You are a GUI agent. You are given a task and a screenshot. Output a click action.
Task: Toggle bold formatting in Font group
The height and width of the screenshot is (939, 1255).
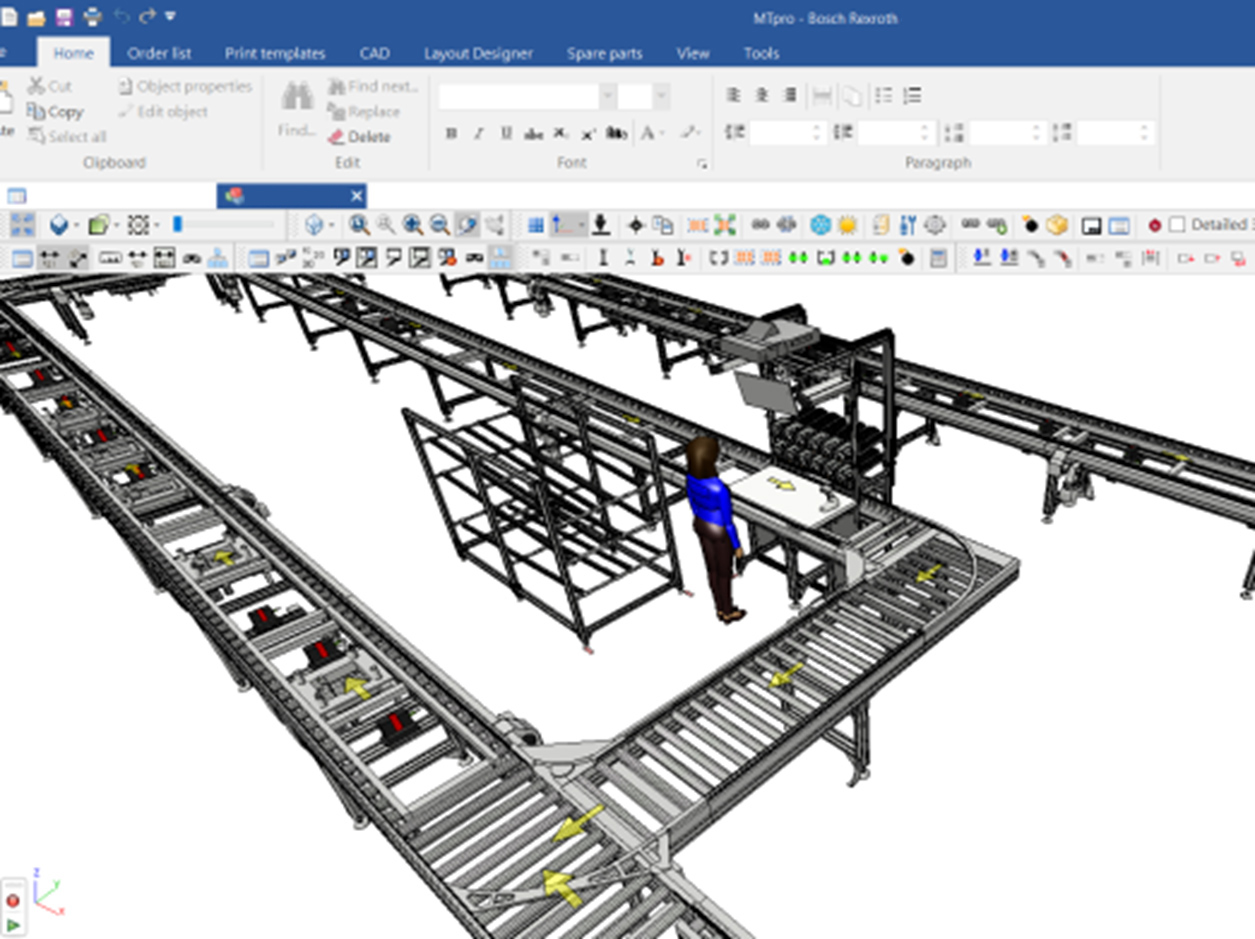[451, 134]
